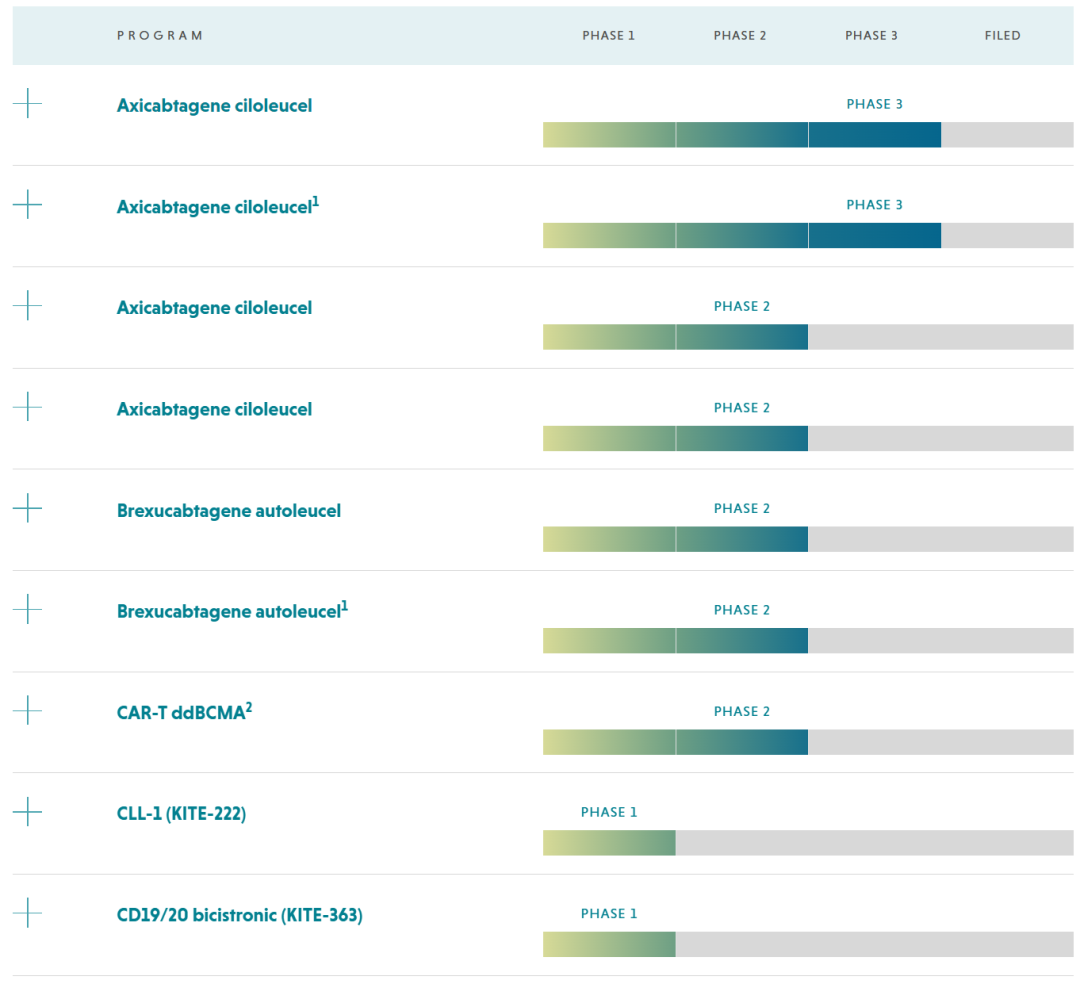Click PHASE 2 label above CAR-T ddBCMA bar

click(741, 712)
